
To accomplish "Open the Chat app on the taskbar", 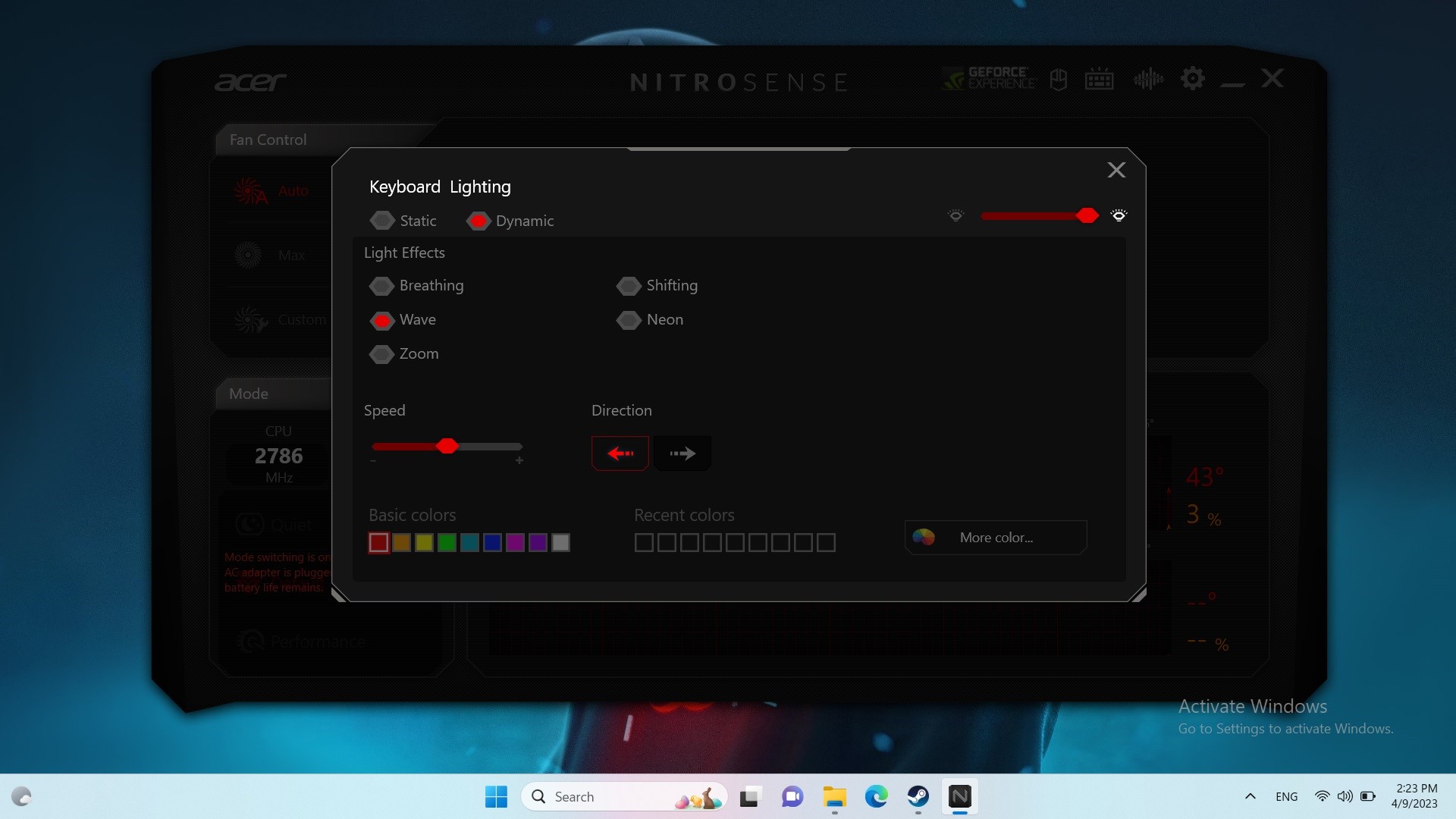I will [792, 797].
